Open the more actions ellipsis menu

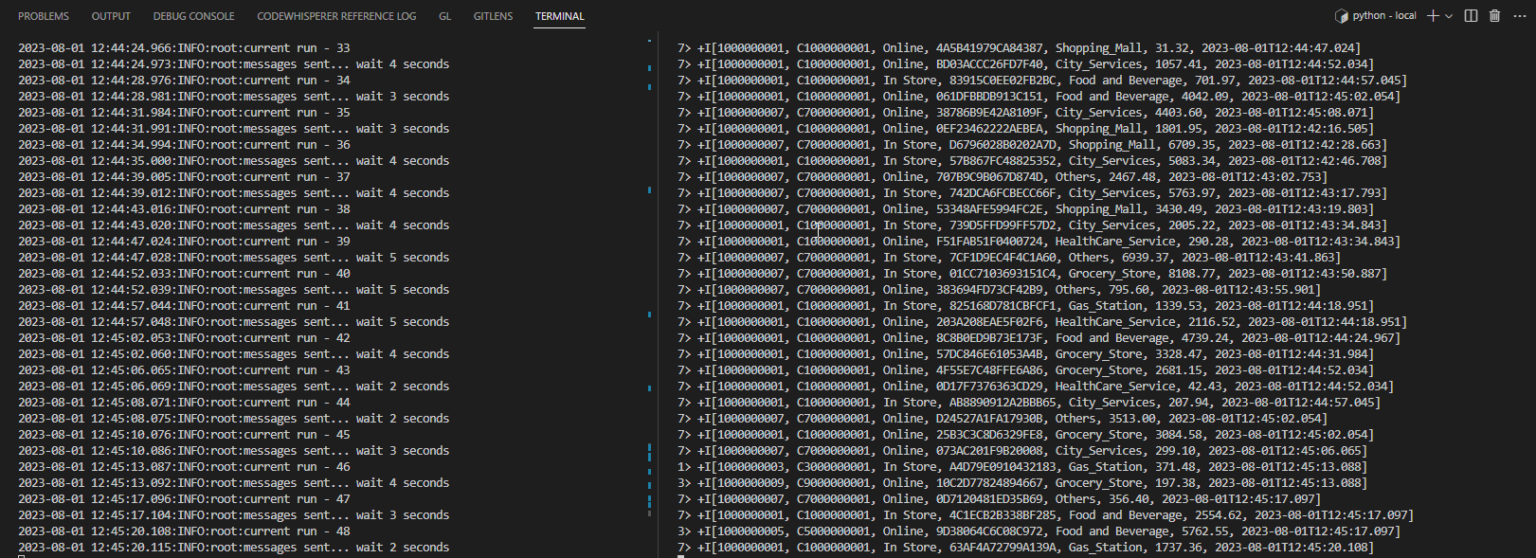tap(1518, 16)
